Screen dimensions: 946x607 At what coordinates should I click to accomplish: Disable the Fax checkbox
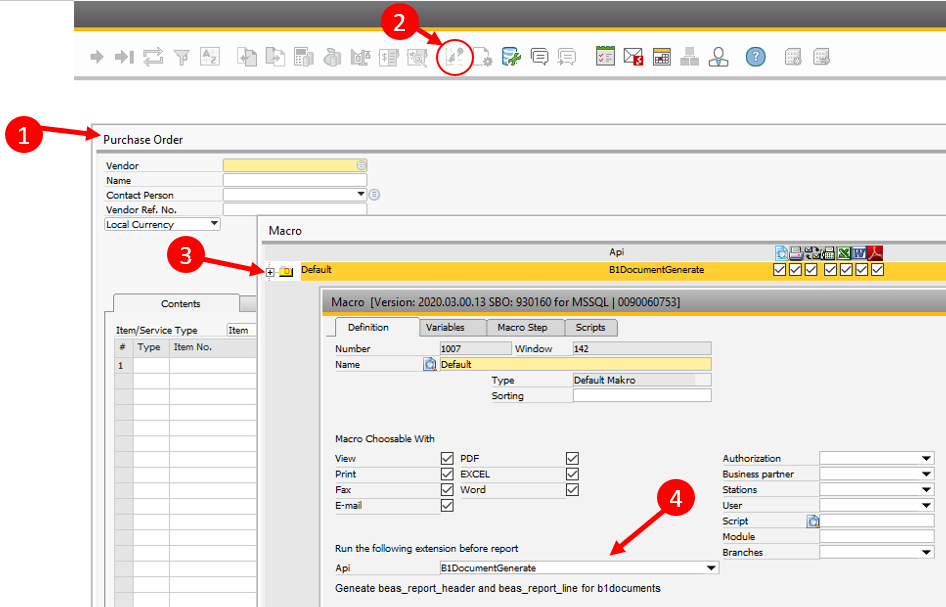[447, 490]
